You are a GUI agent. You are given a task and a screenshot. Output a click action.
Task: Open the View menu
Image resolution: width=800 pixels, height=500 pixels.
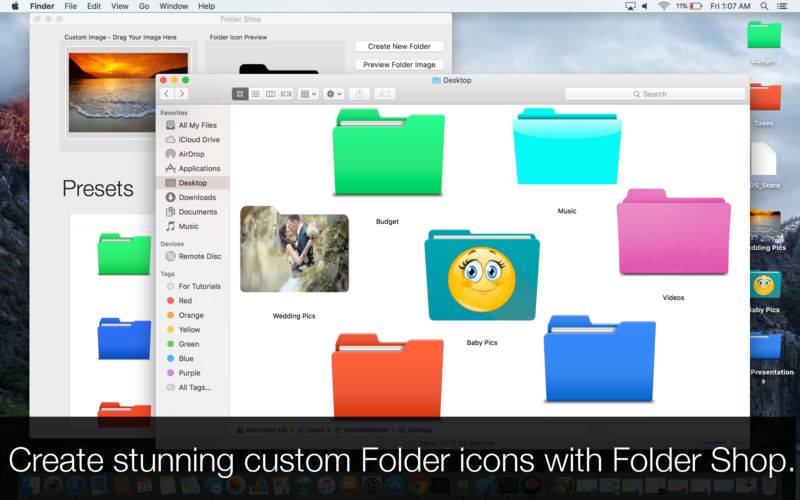pos(120,6)
